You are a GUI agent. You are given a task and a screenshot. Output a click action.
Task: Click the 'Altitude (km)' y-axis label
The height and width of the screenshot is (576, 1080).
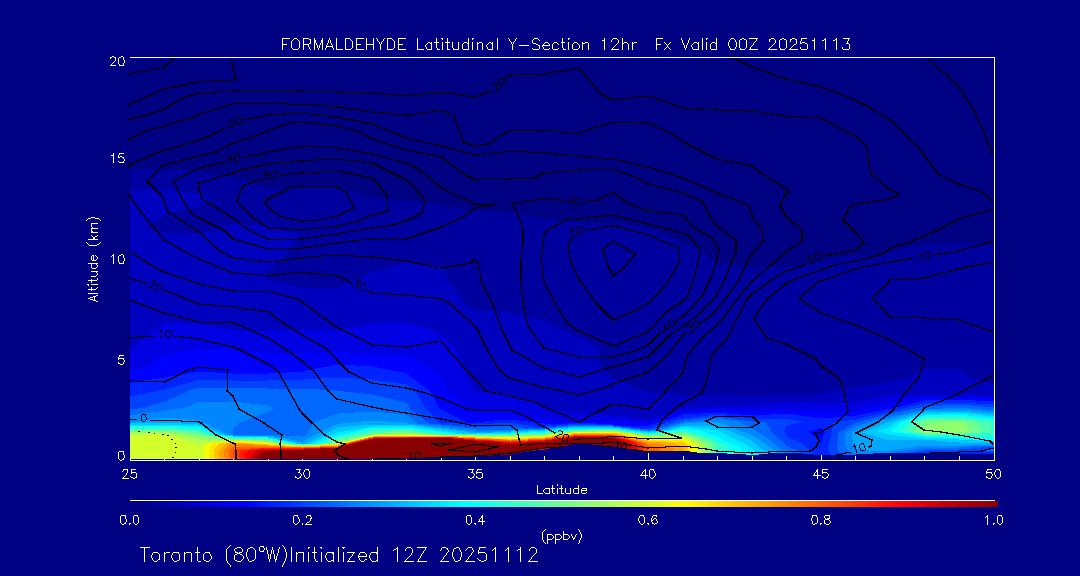click(x=93, y=259)
